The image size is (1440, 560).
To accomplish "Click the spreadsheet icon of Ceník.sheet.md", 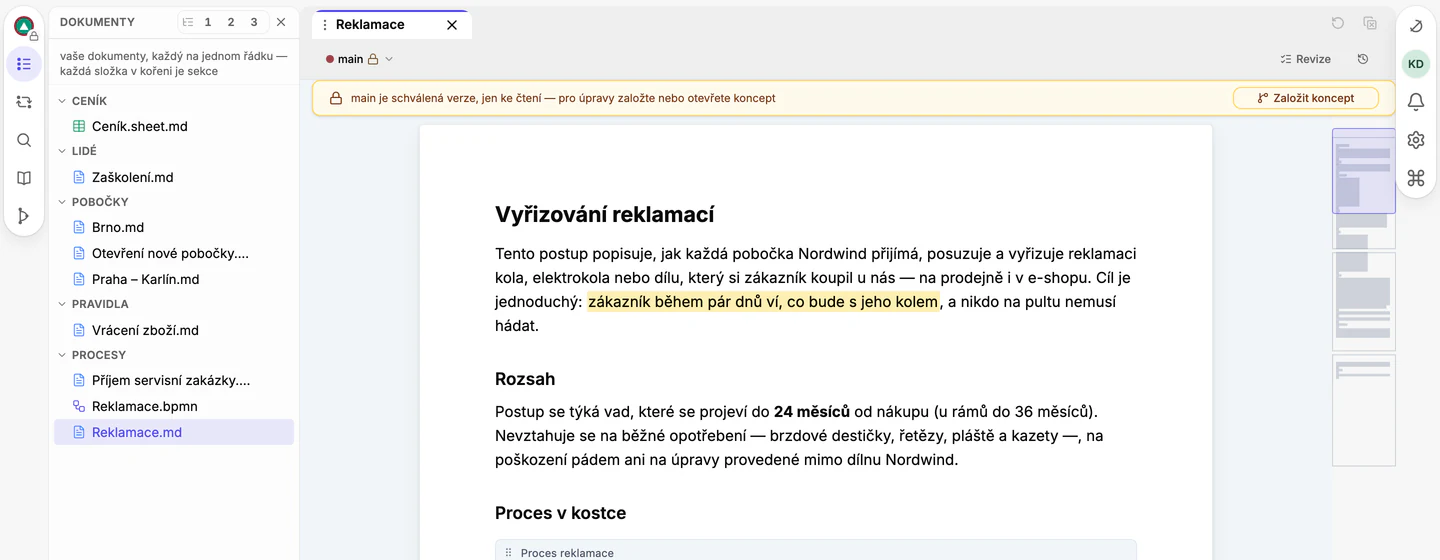I will 79,126.
